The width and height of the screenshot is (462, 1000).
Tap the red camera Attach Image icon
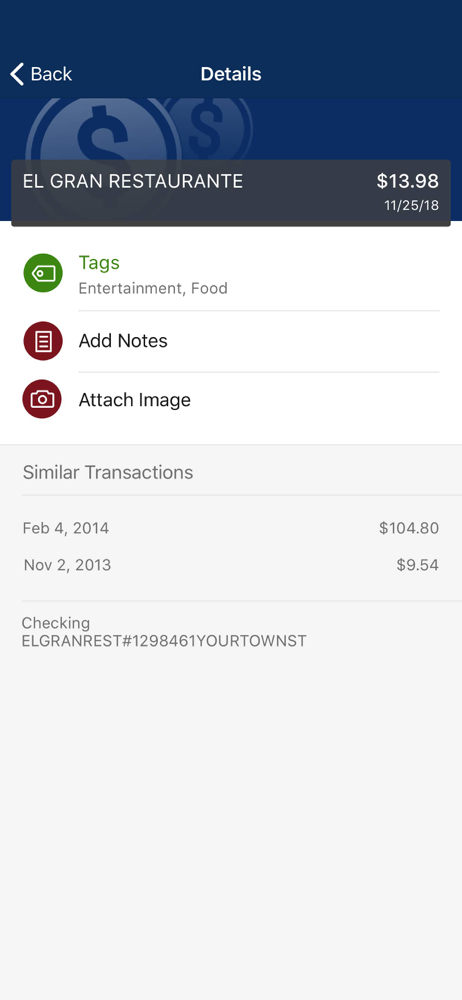pos(43,400)
